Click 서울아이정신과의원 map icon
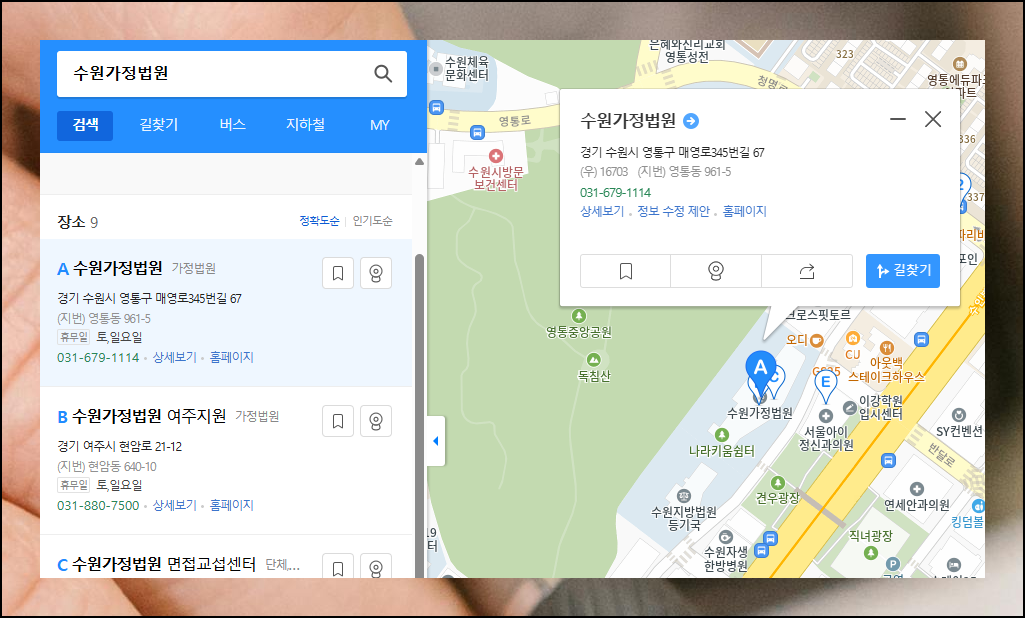The width and height of the screenshot is (1025, 618). pyautogui.click(x=826, y=416)
